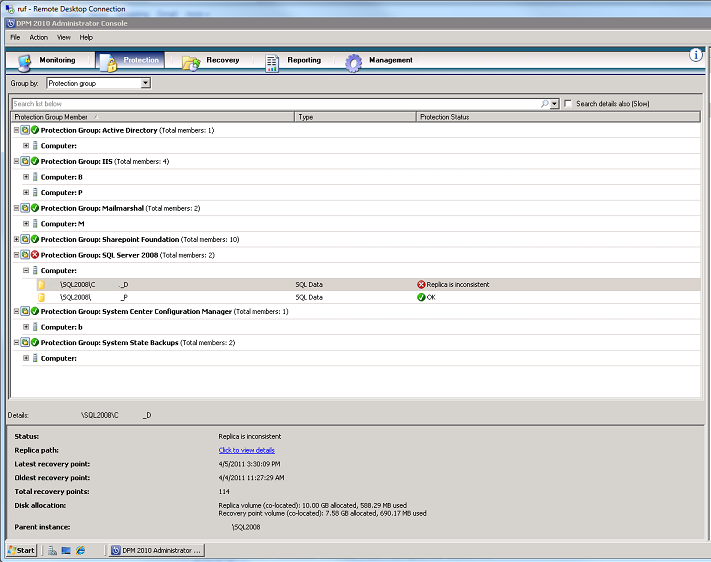The width and height of the screenshot is (711, 562).
Task: Click the server icon beside Computer: M
Action: 35,224
